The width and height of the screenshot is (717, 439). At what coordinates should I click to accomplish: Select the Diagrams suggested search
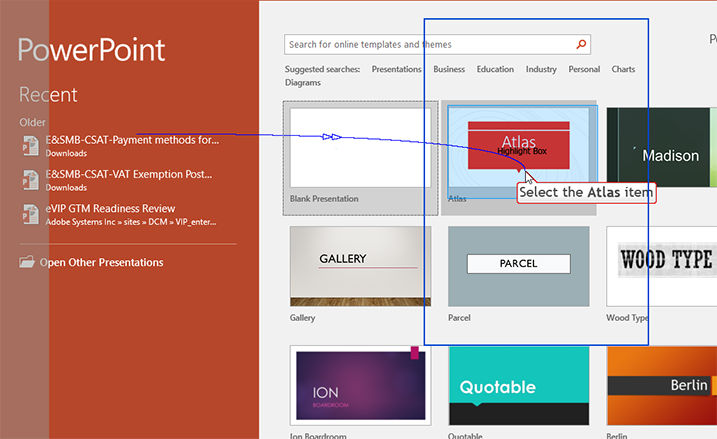click(x=303, y=83)
